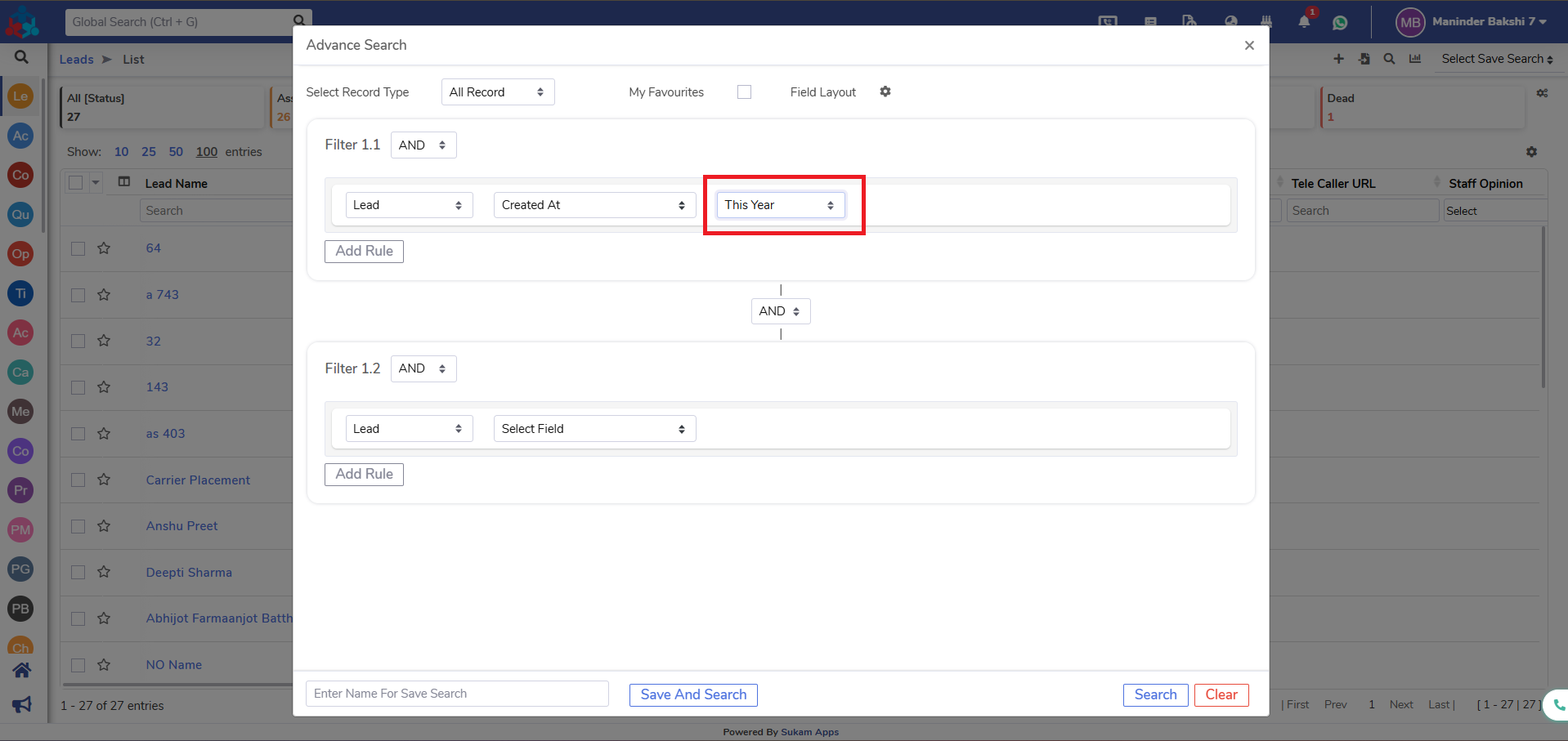Open the This Year value dropdown
The width and height of the screenshot is (1568, 741).
click(x=780, y=205)
